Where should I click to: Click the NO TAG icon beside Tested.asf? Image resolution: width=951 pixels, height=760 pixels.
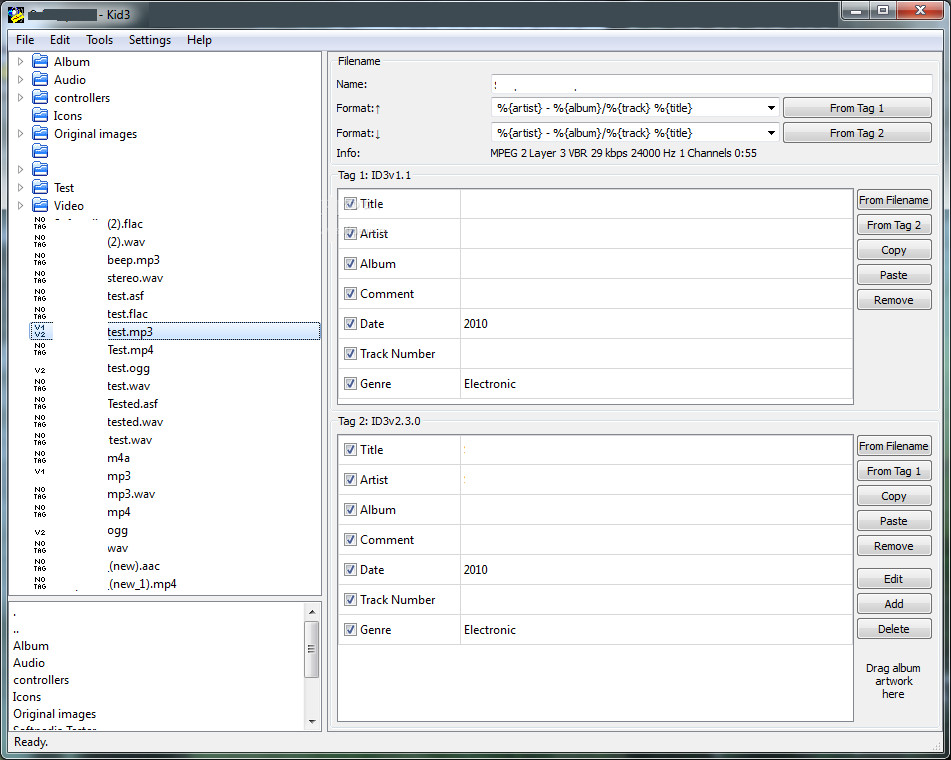(x=40, y=403)
